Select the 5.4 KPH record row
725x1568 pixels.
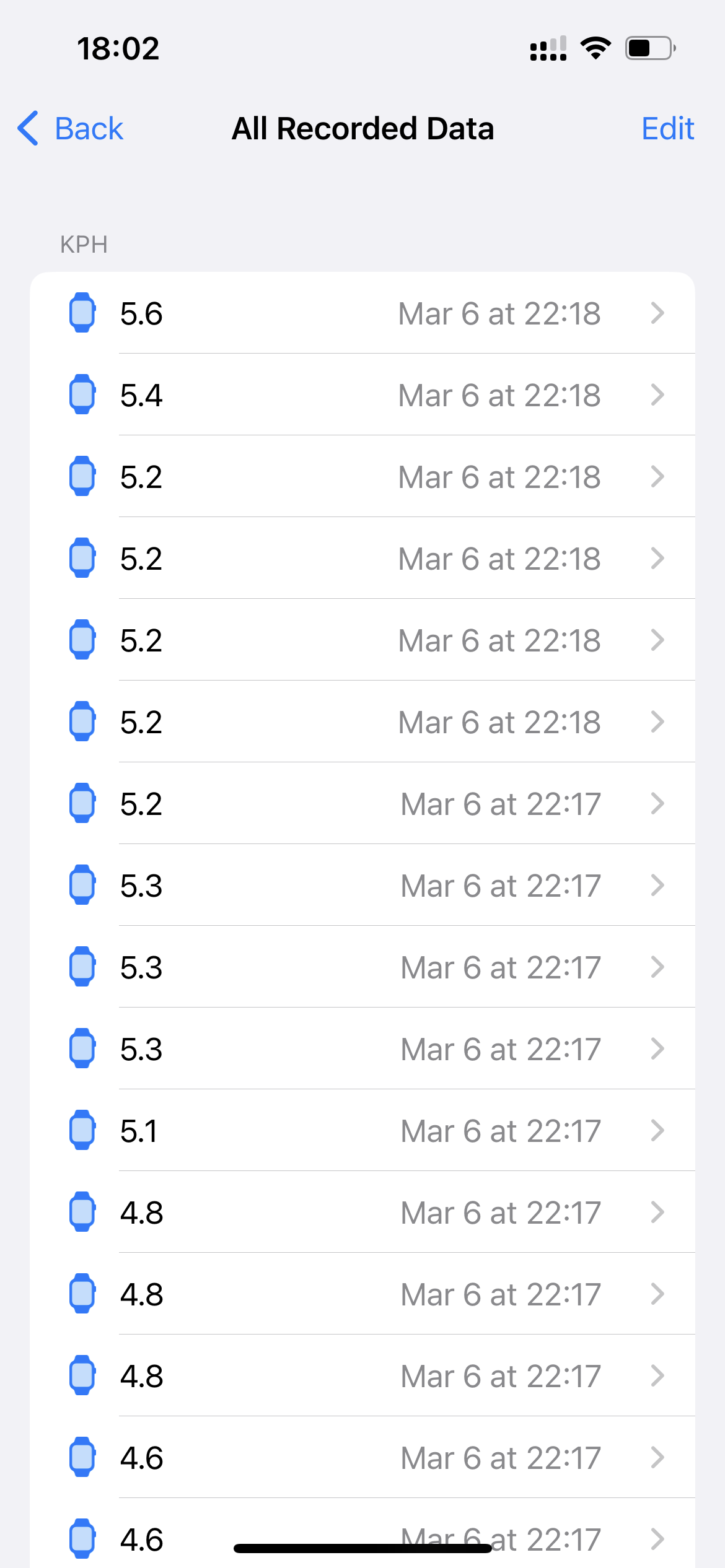[x=362, y=395]
